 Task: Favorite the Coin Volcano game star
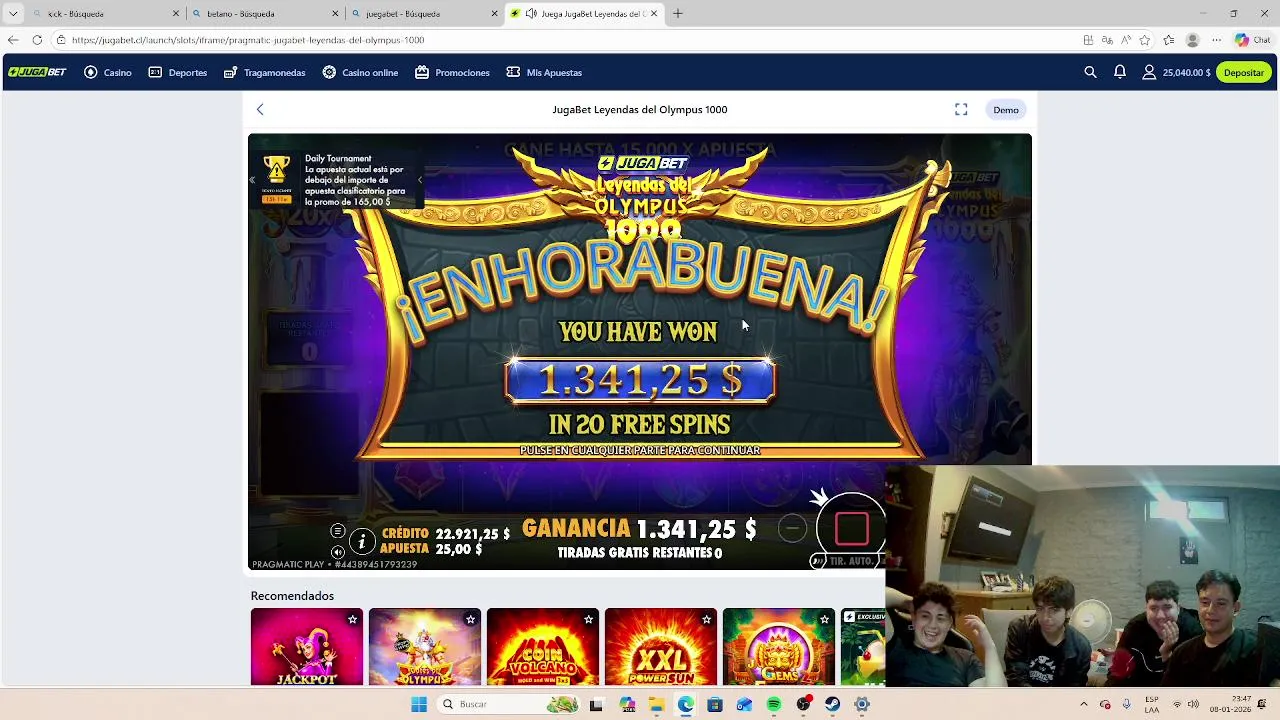coord(588,620)
